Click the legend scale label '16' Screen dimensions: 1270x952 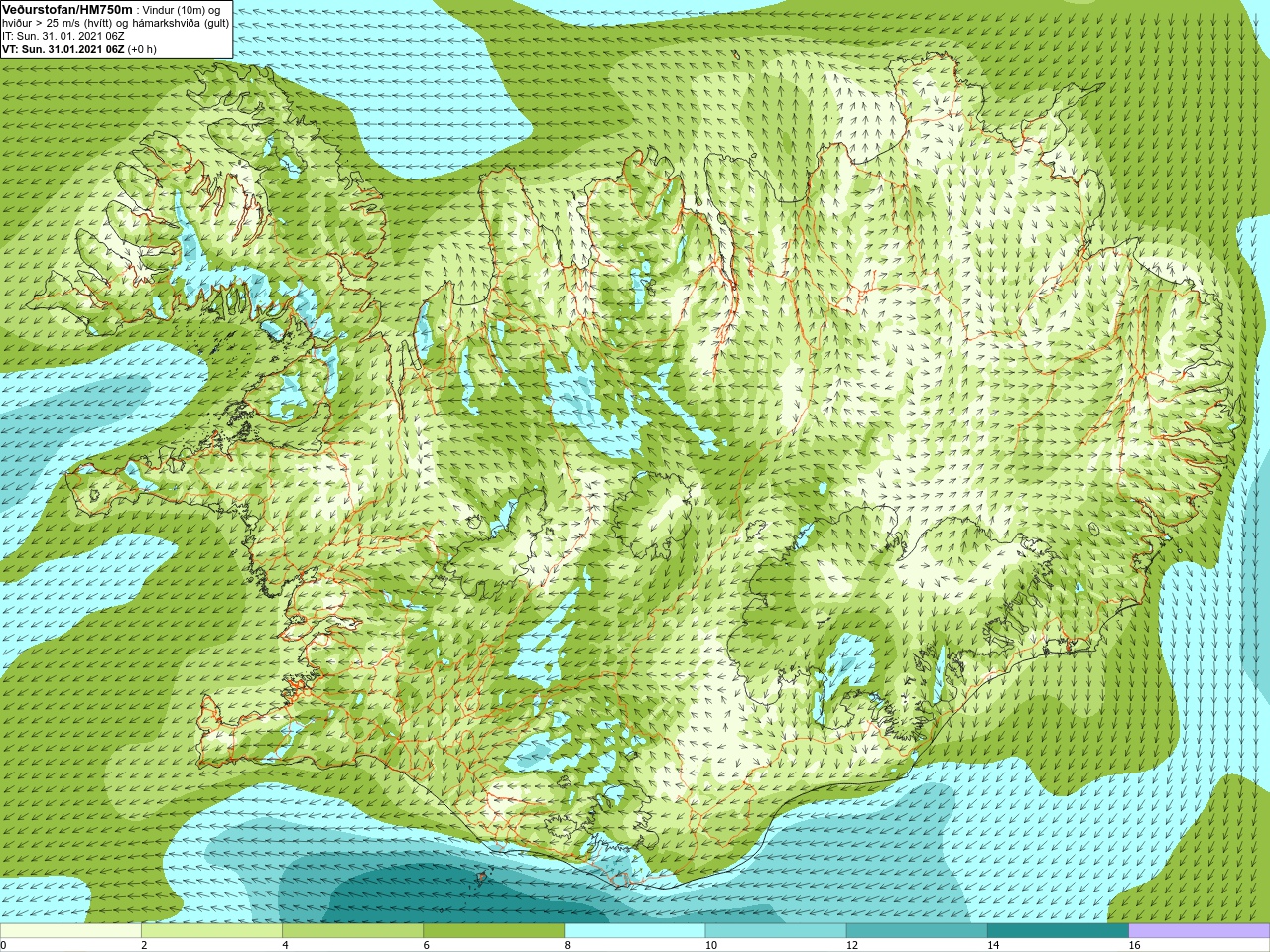(x=1134, y=946)
